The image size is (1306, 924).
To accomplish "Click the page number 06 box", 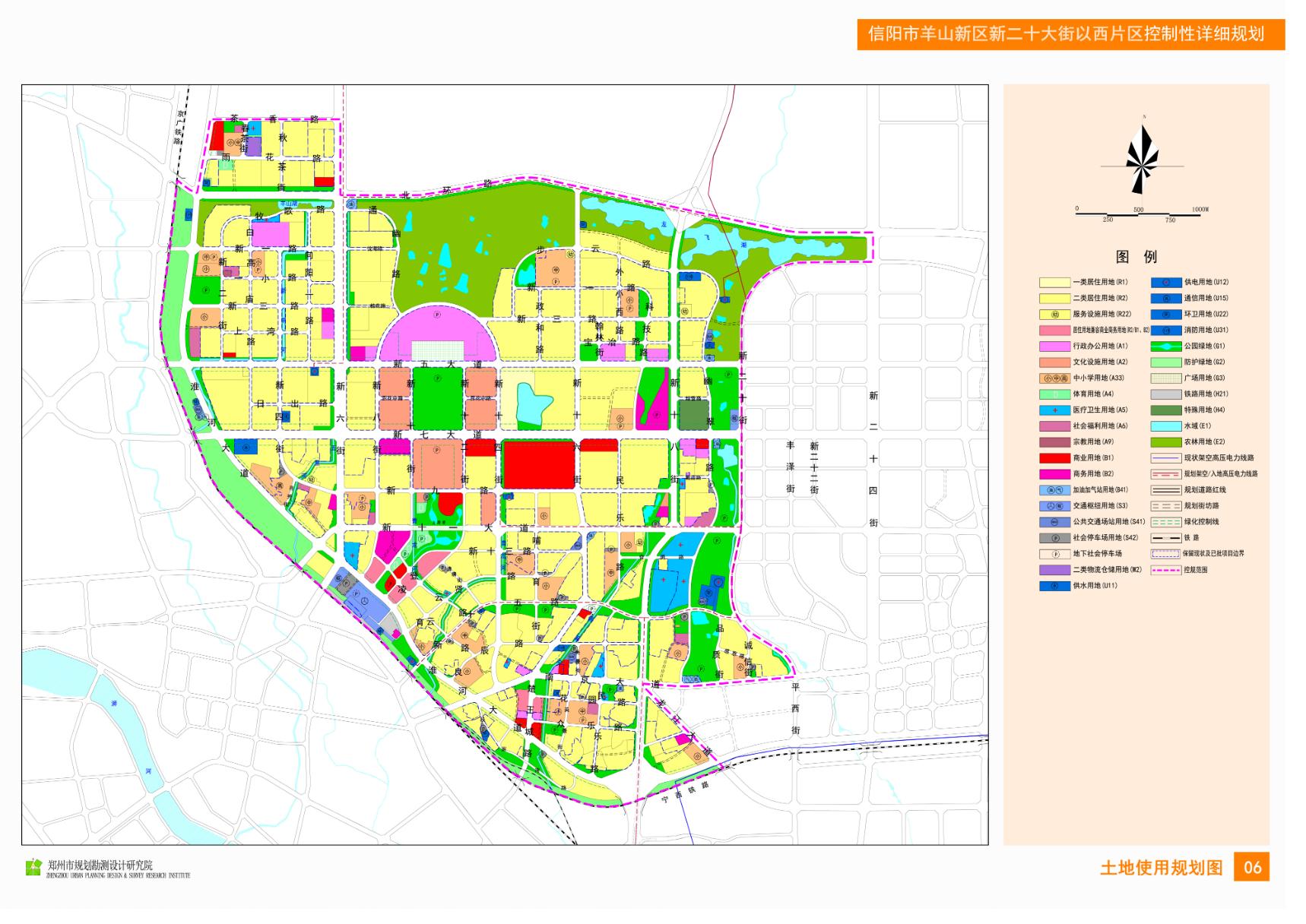I will (x=1251, y=867).
